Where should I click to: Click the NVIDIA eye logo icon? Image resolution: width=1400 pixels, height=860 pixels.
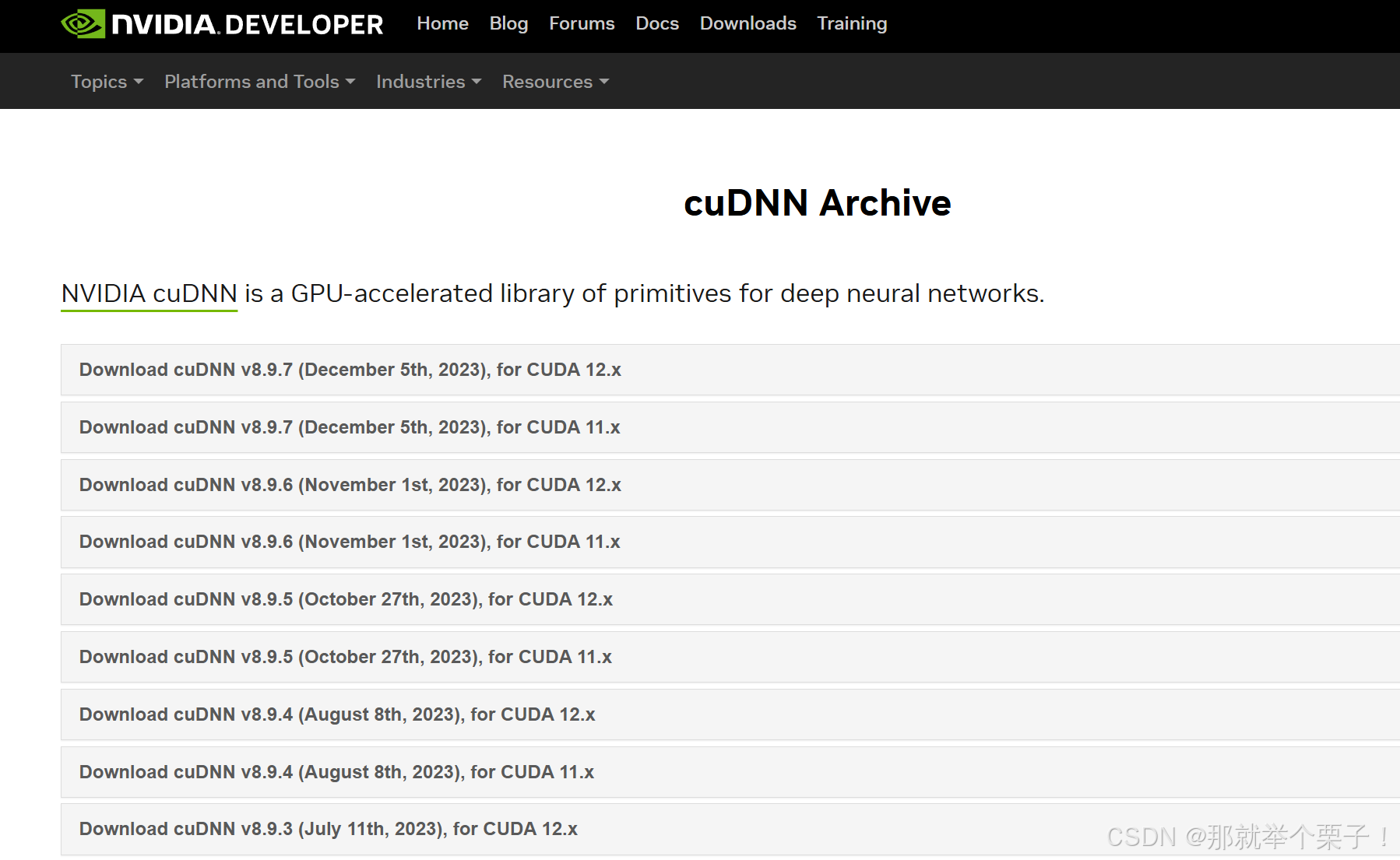[x=83, y=24]
